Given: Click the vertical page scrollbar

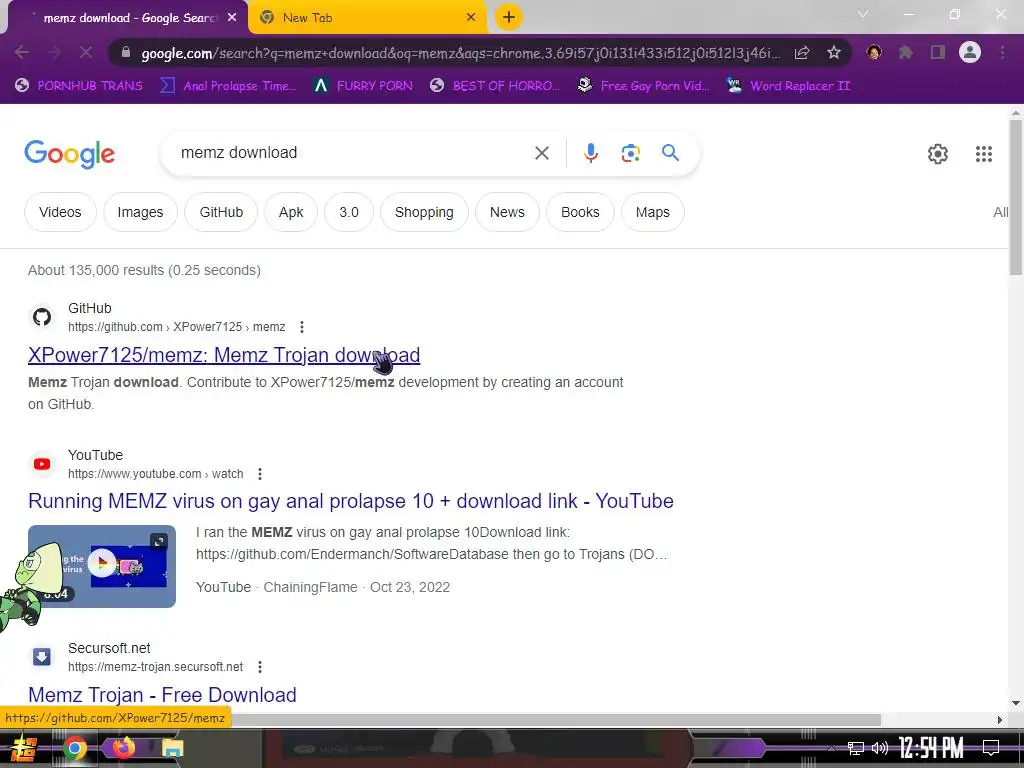Looking at the screenshot, I should tap(1016, 196).
